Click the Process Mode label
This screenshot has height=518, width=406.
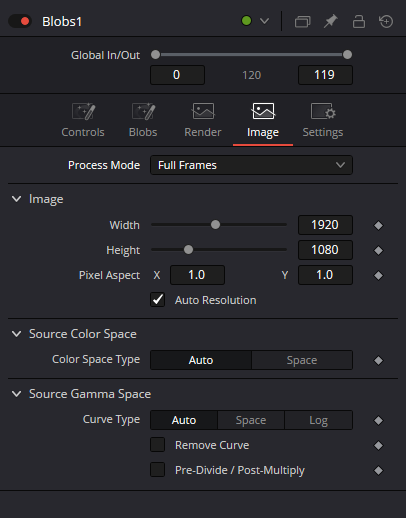(x=104, y=165)
